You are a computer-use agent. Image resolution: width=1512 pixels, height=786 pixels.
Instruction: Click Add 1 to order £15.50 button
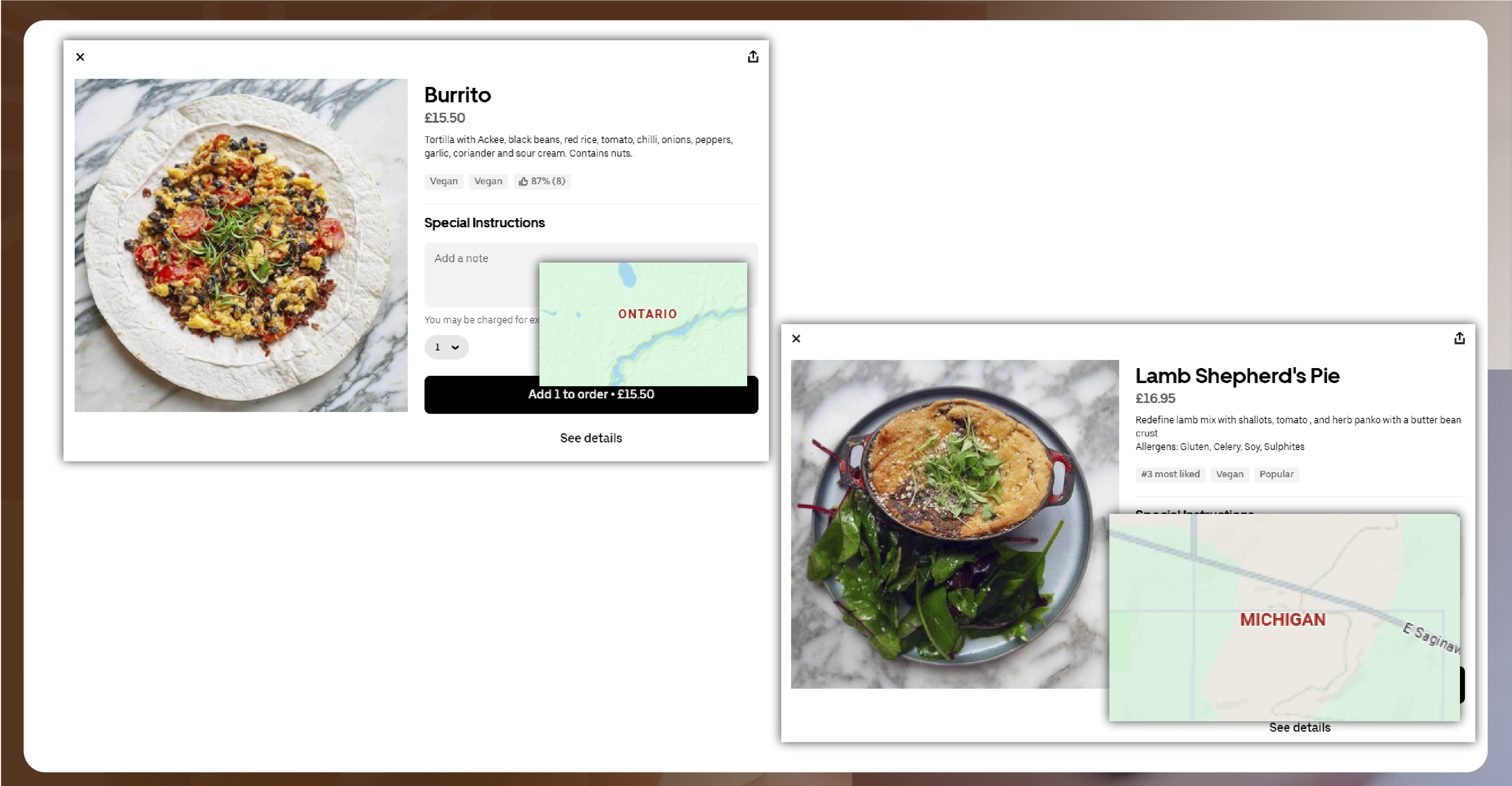coord(592,394)
